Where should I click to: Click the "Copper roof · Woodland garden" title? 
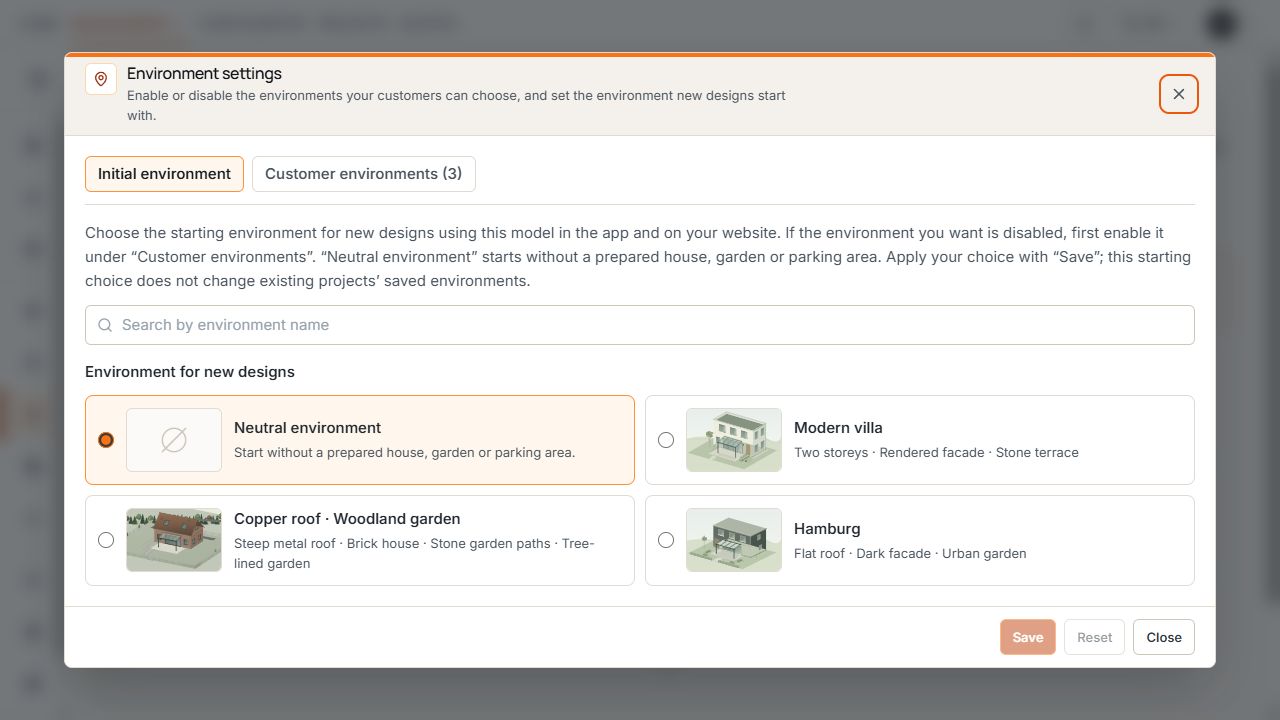[x=347, y=519]
